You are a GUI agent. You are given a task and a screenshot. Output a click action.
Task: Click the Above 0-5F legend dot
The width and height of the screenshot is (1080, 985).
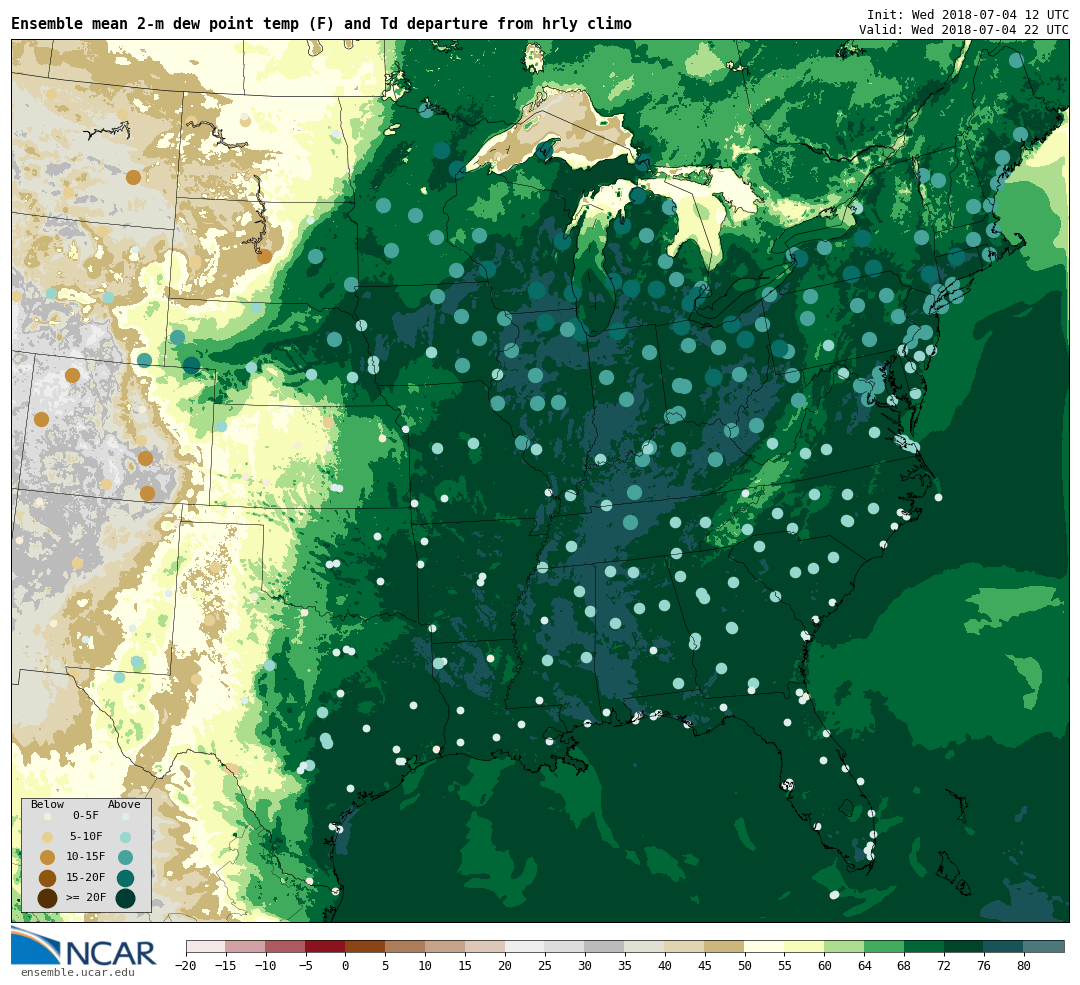coord(125,816)
